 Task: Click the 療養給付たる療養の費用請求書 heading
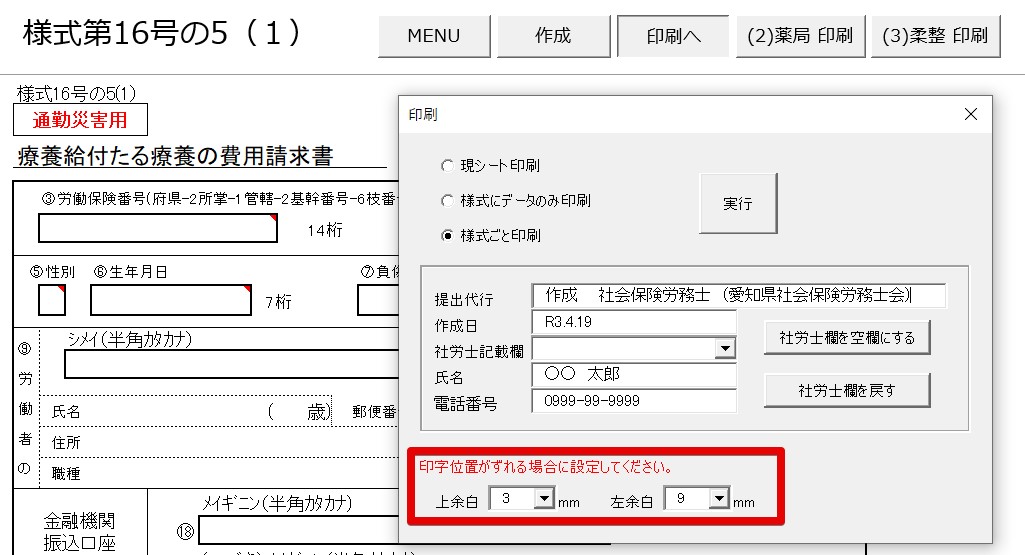(175, 156)
